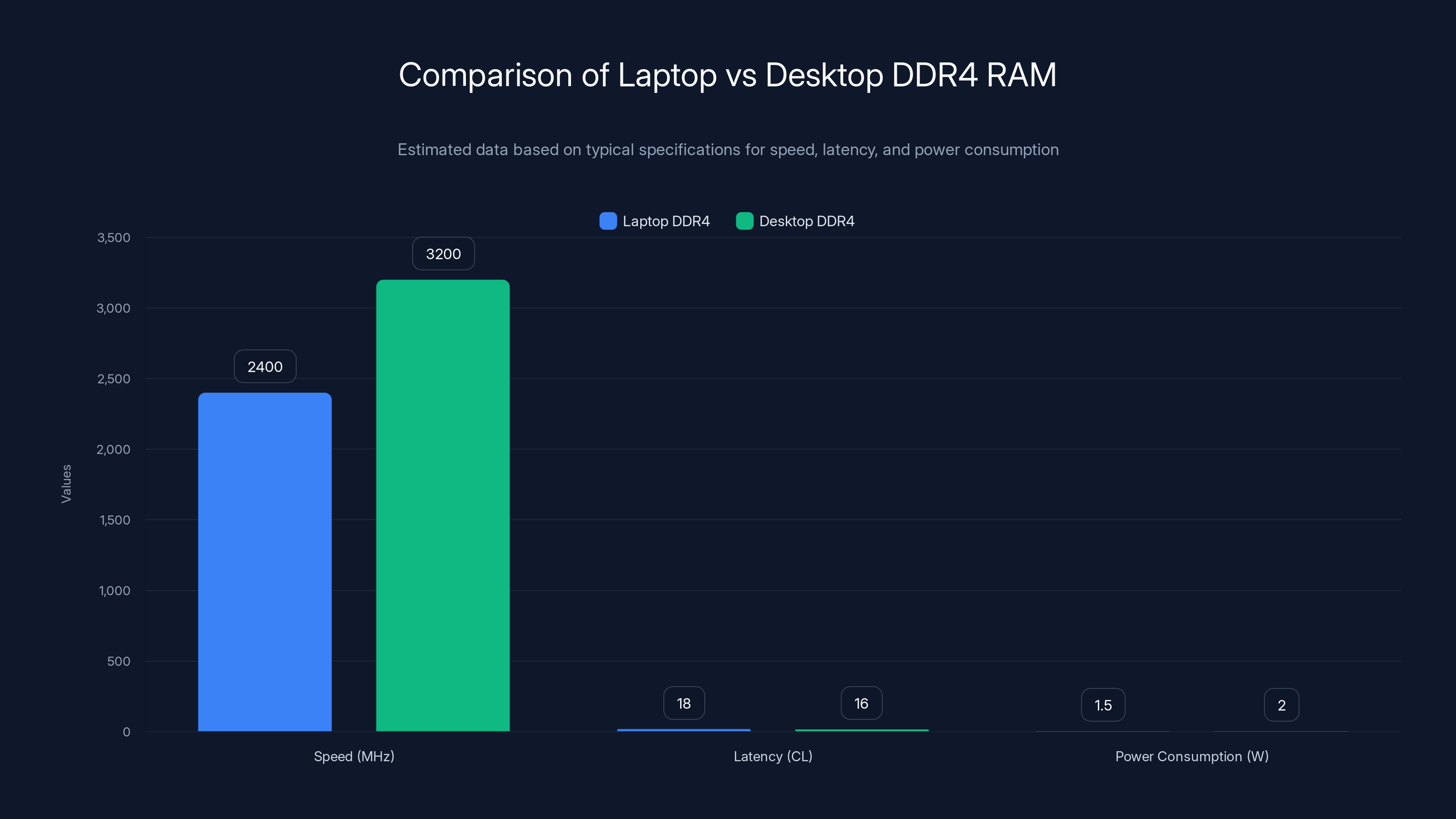Select the blue Speed bar for Laptop DDR4
Viewport: 1456px width, 819px height.
(x=264, y=565)
